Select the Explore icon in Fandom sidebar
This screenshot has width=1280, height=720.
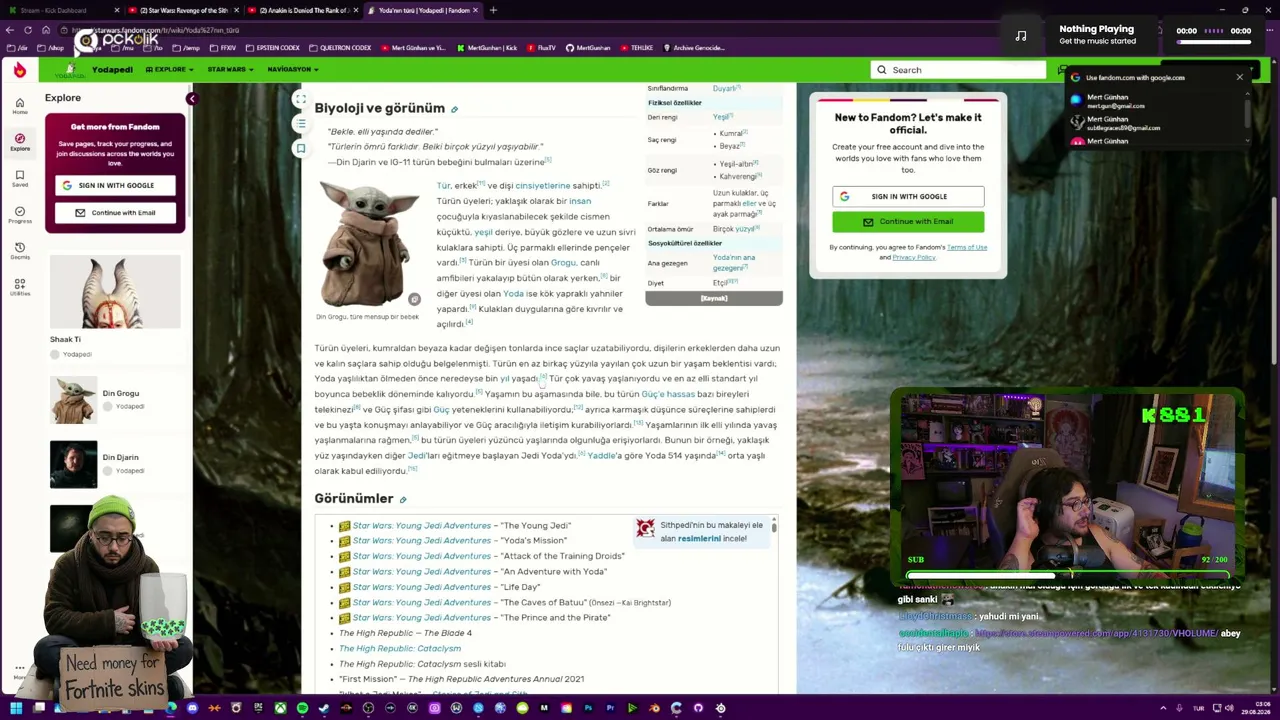point(19,141)
